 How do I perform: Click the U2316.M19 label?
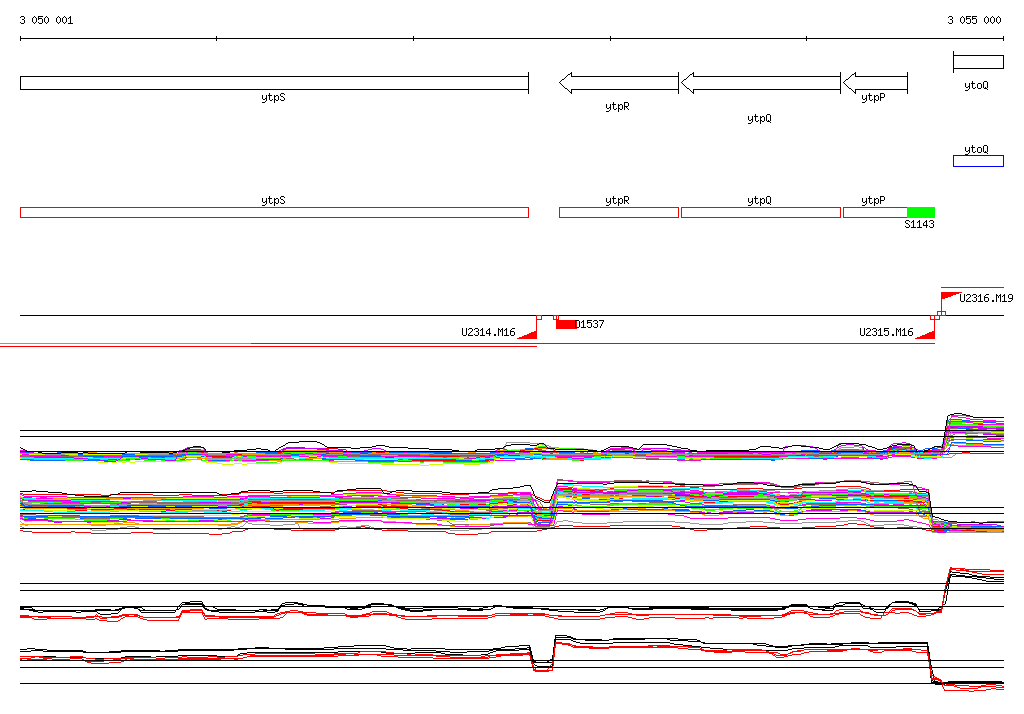click(986, 298)
